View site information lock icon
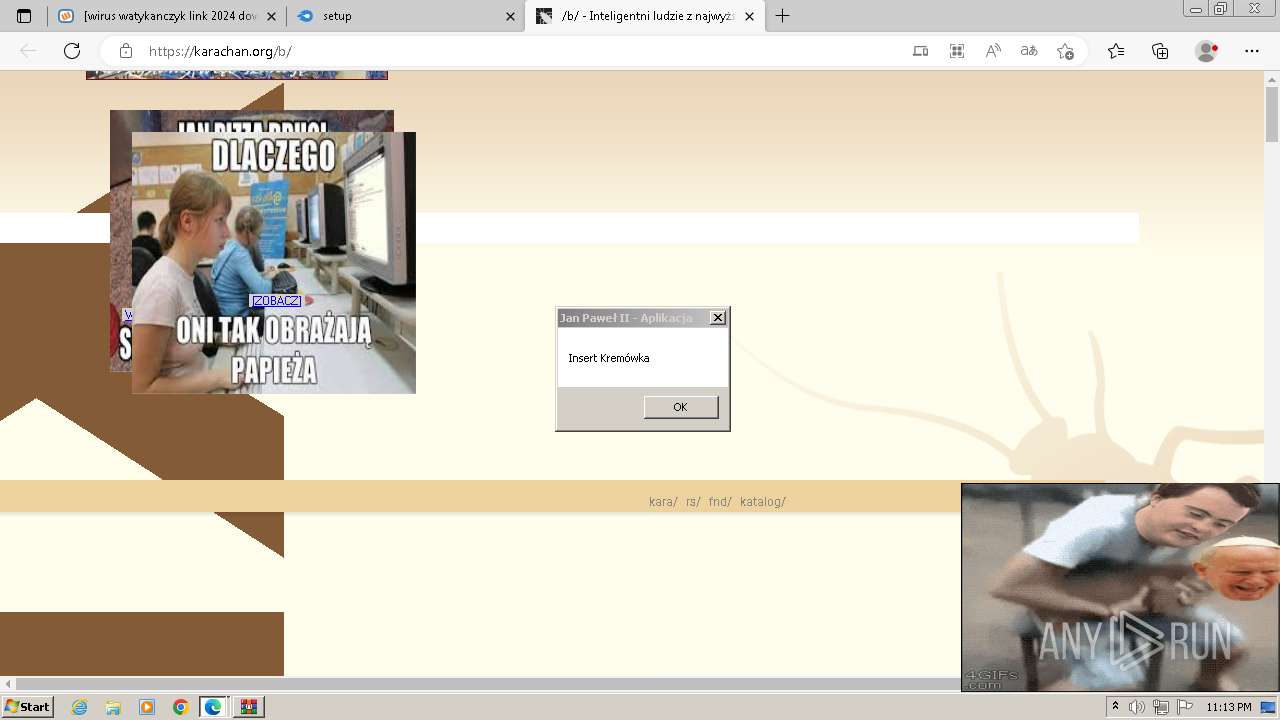1280x720 pixels. pos(126,51)
